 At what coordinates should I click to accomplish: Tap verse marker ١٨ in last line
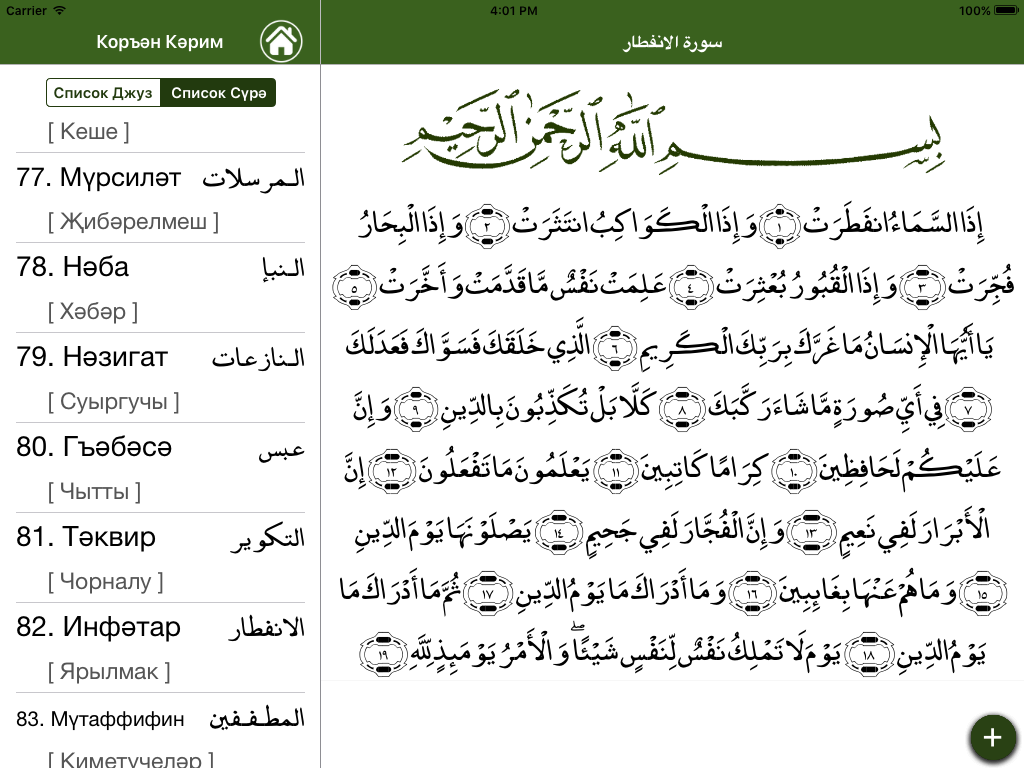click(x=868, y=654)
